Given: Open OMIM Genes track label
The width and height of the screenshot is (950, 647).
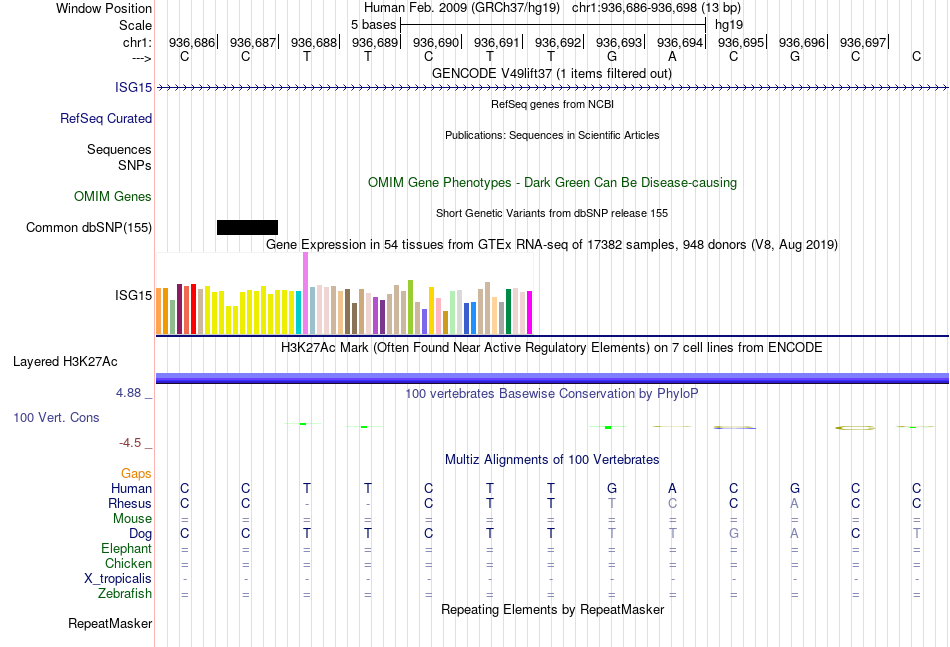Looking at the screenshot, I should pos(113,196).
